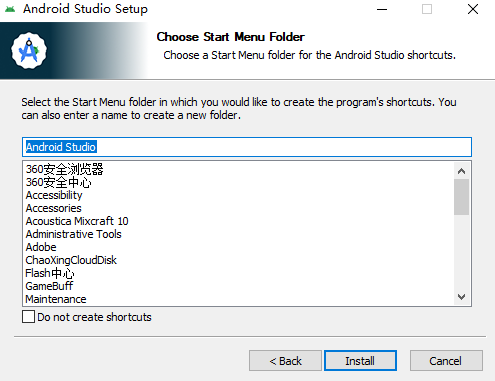This screenshot has width=495, height=381.
Task: Click the Android Studio logo in header
Action: click(29, 51)
